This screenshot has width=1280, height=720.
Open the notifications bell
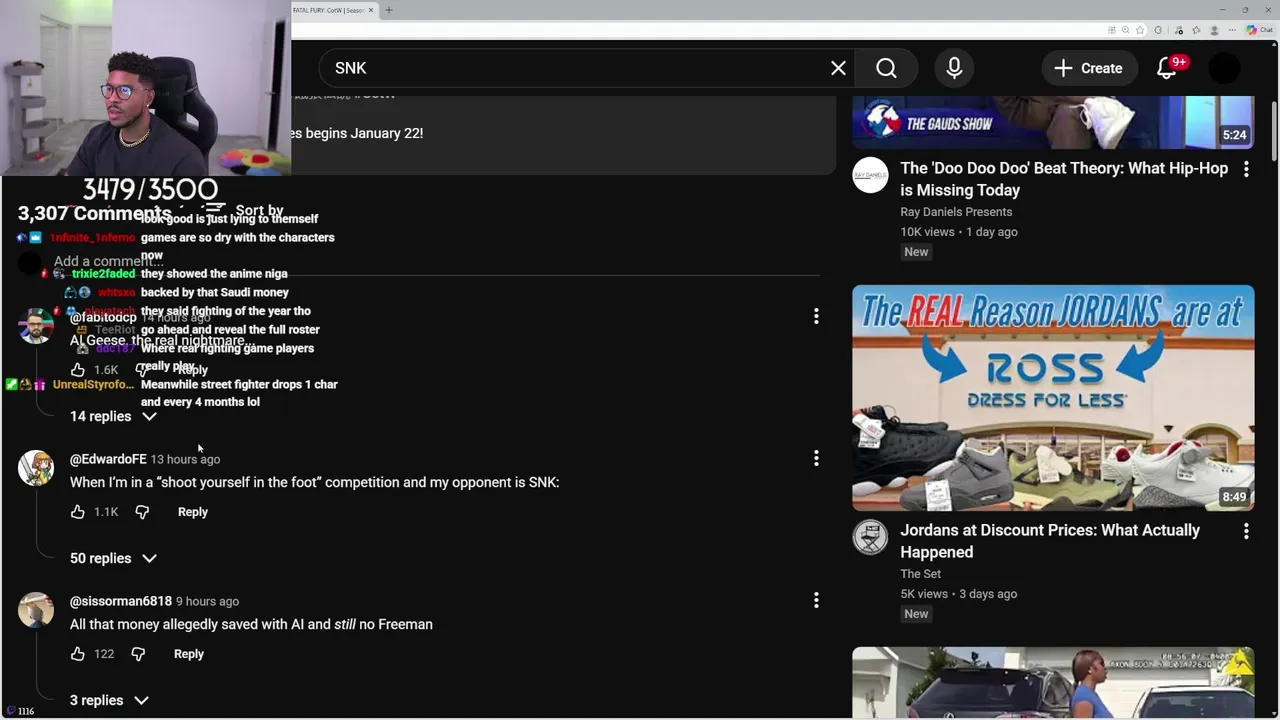tap(1167, 68)
